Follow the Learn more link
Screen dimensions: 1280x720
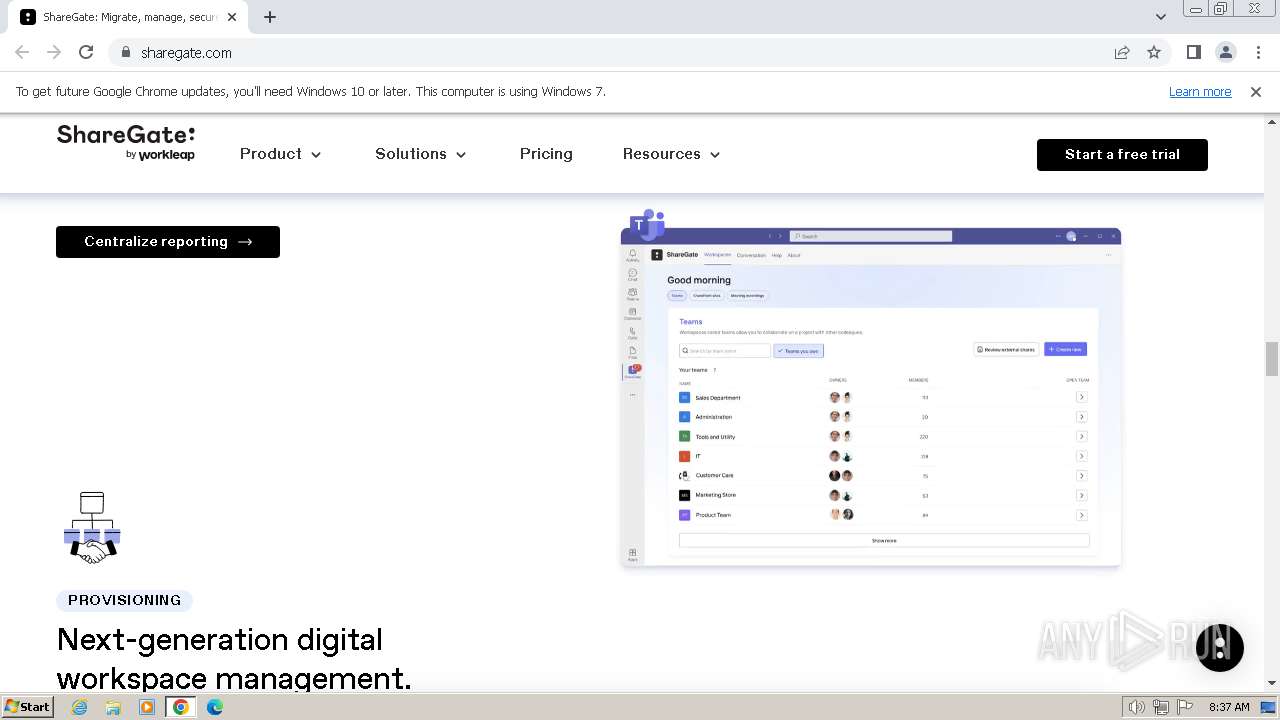[1200, 92]
